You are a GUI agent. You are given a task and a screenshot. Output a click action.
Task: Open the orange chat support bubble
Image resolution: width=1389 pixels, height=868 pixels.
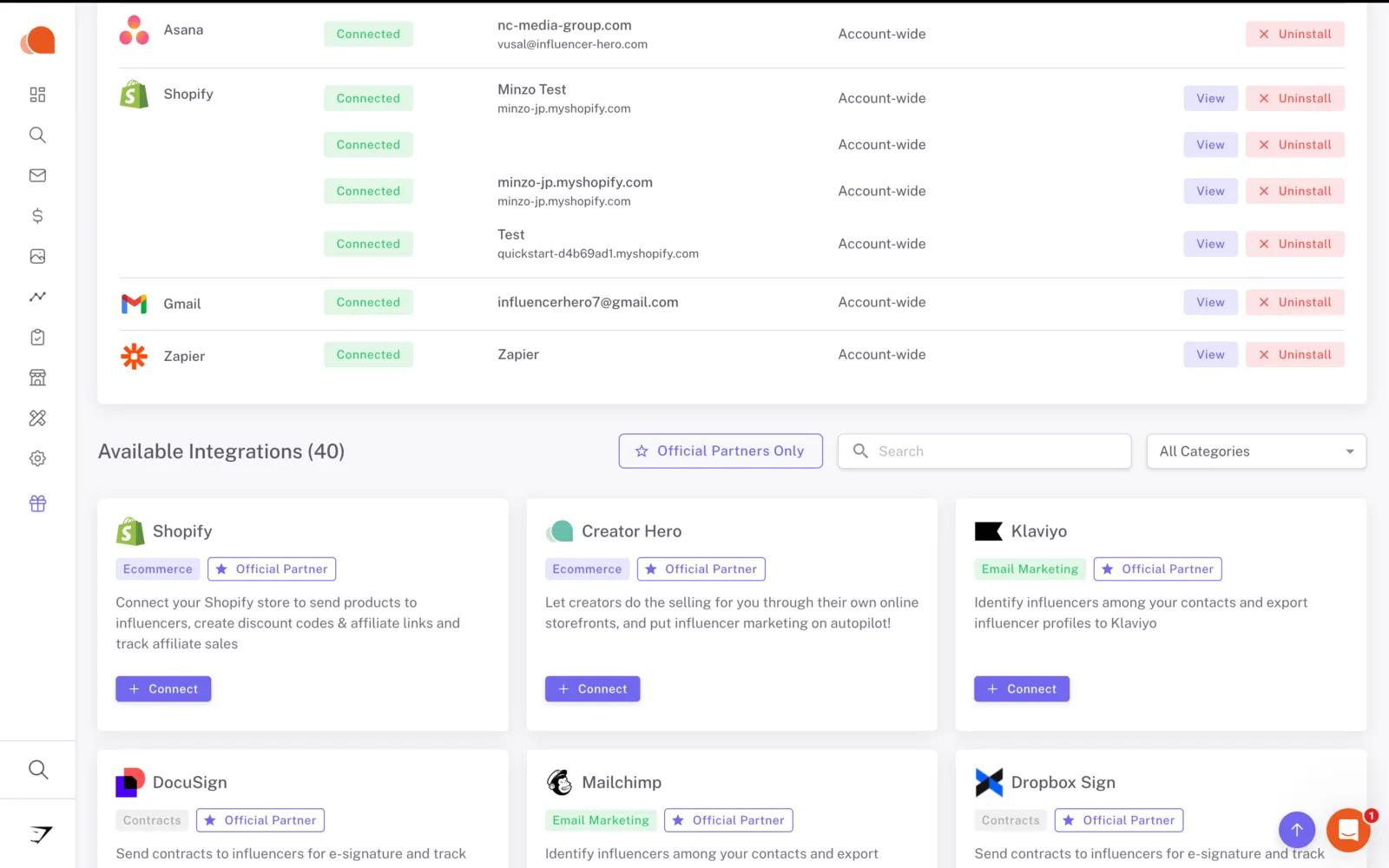[1347, 831]
